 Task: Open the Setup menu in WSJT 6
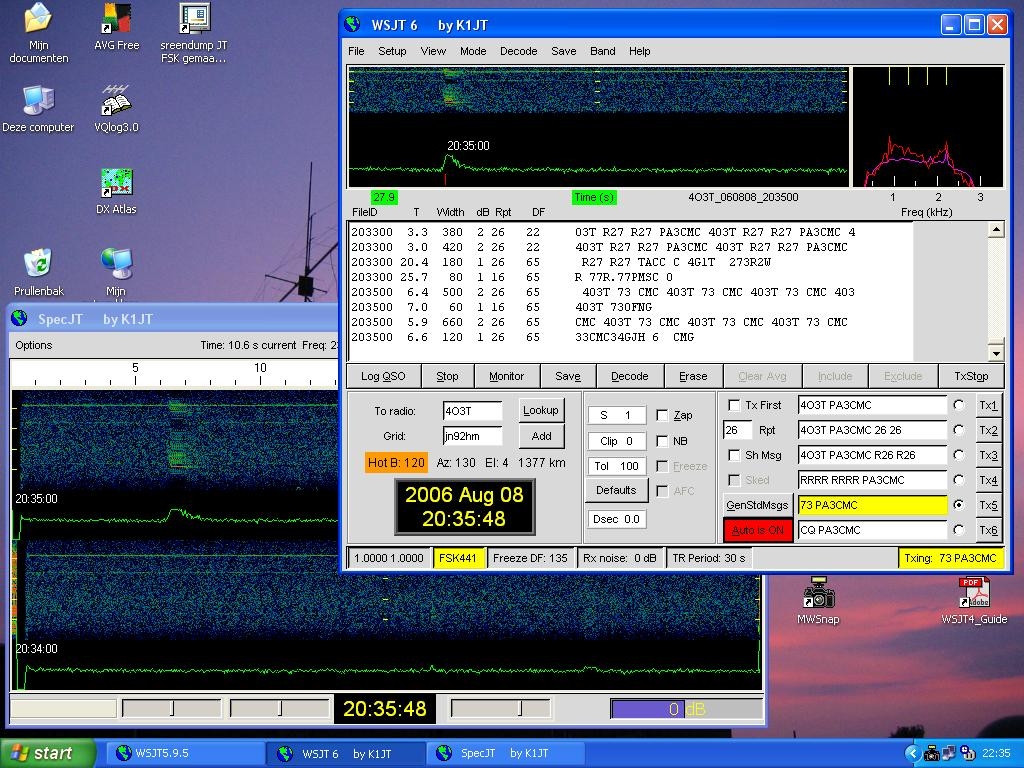[x=392, y=51]
